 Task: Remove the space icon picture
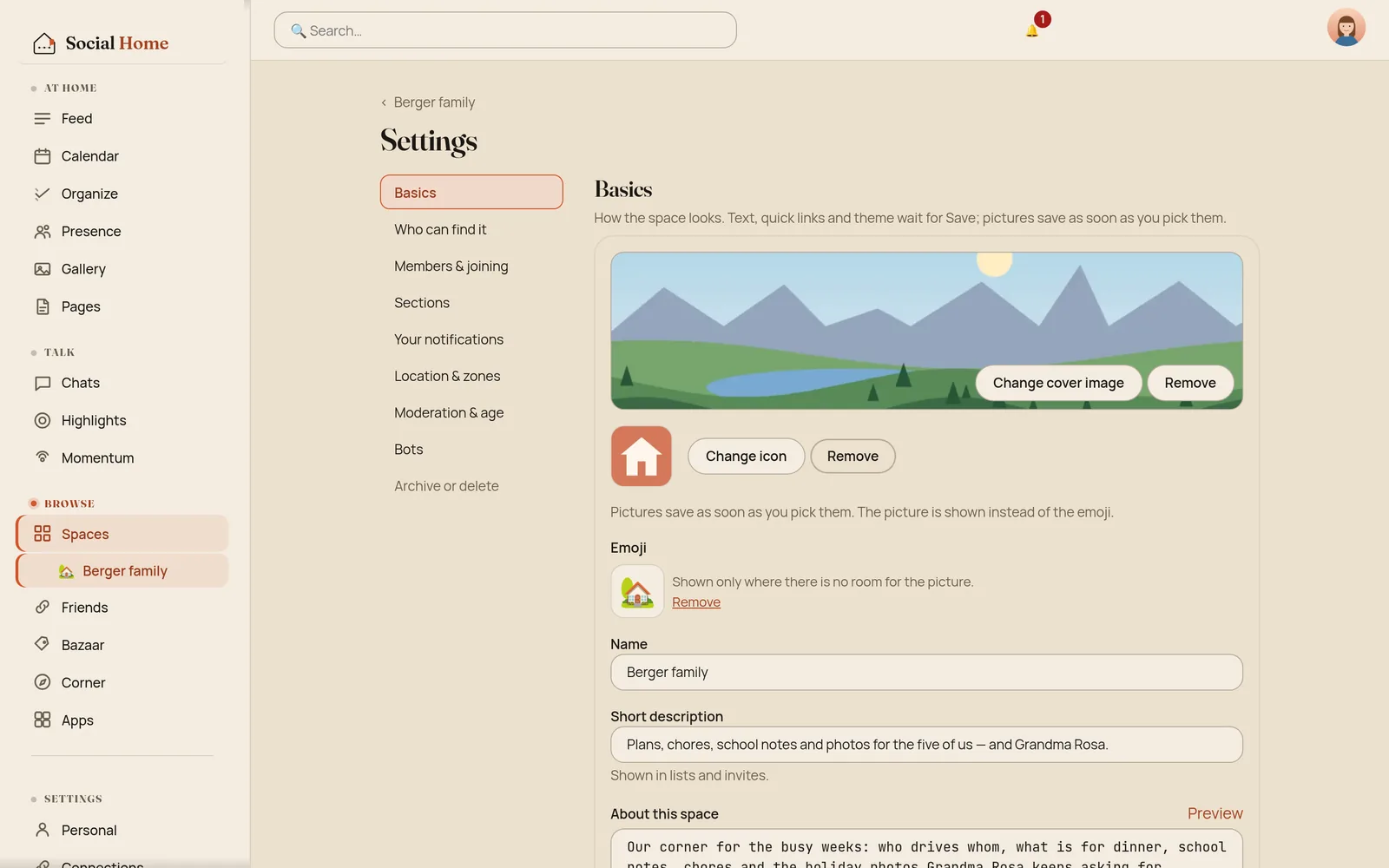[852, 456]
